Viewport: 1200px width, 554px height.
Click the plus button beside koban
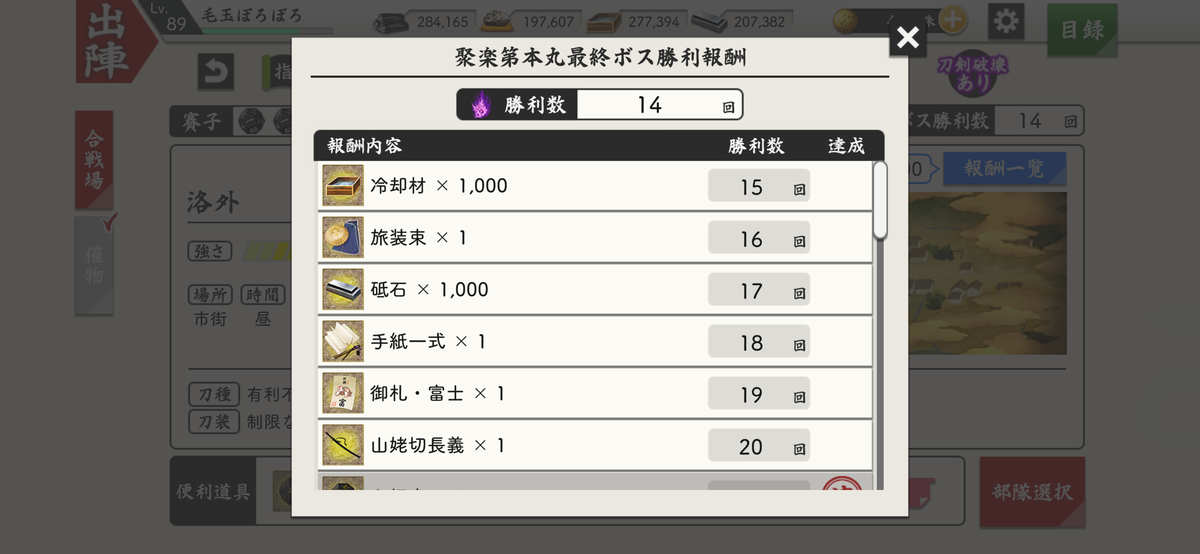pyautogui.click(x=953, y=20)
